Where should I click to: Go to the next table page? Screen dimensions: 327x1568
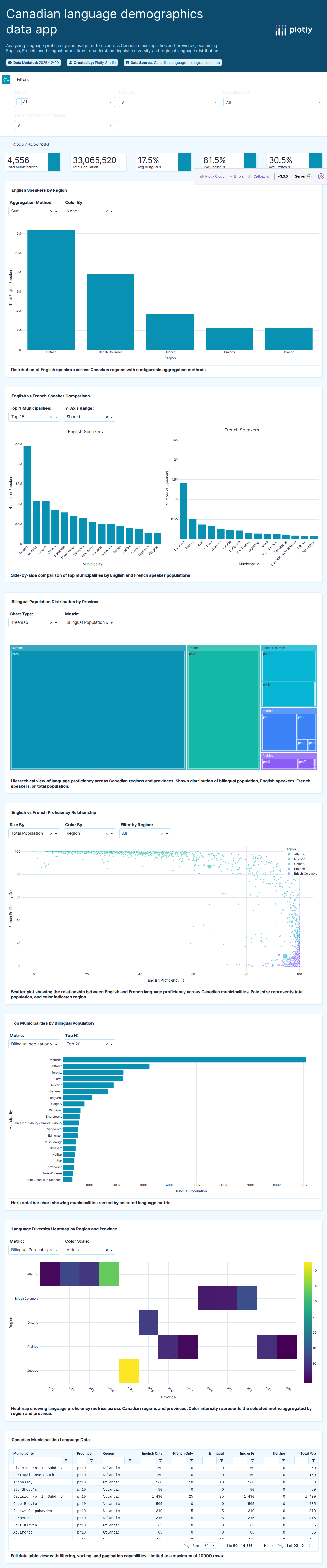(303, 1546)
